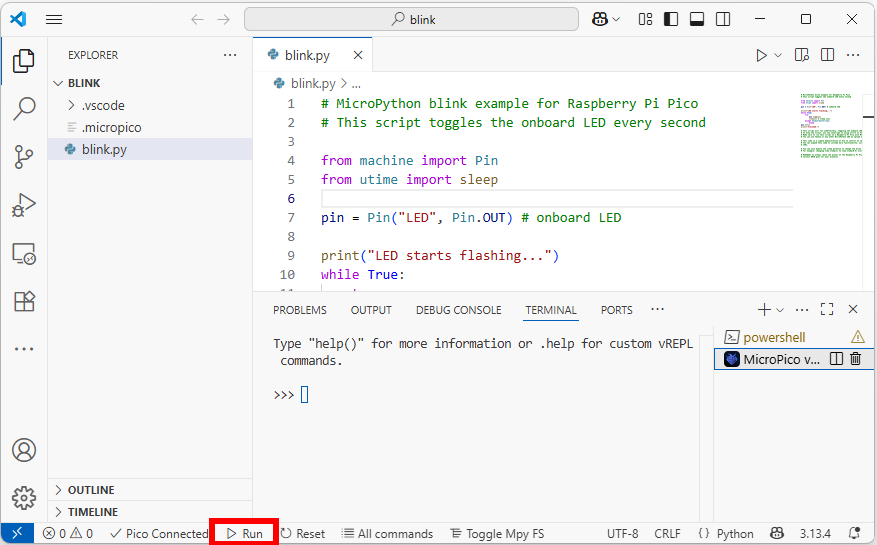Change end of line sequence CRLF
Image resolution: width=877 pixels, height=545 pixels.
[x=667, y=534]
